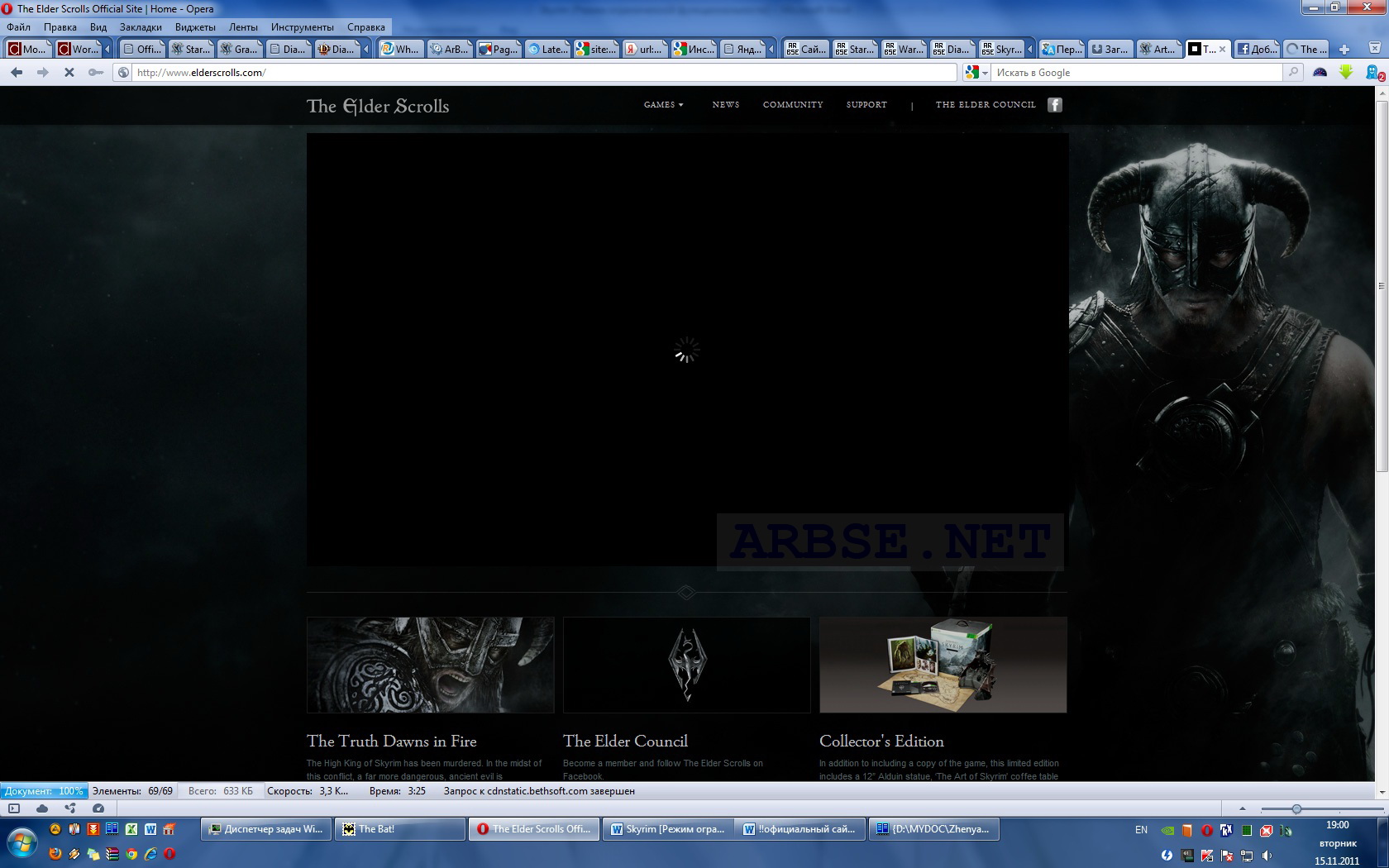
Task: Go forward with the Forward arrow
Action: click(x=43, y=73)
